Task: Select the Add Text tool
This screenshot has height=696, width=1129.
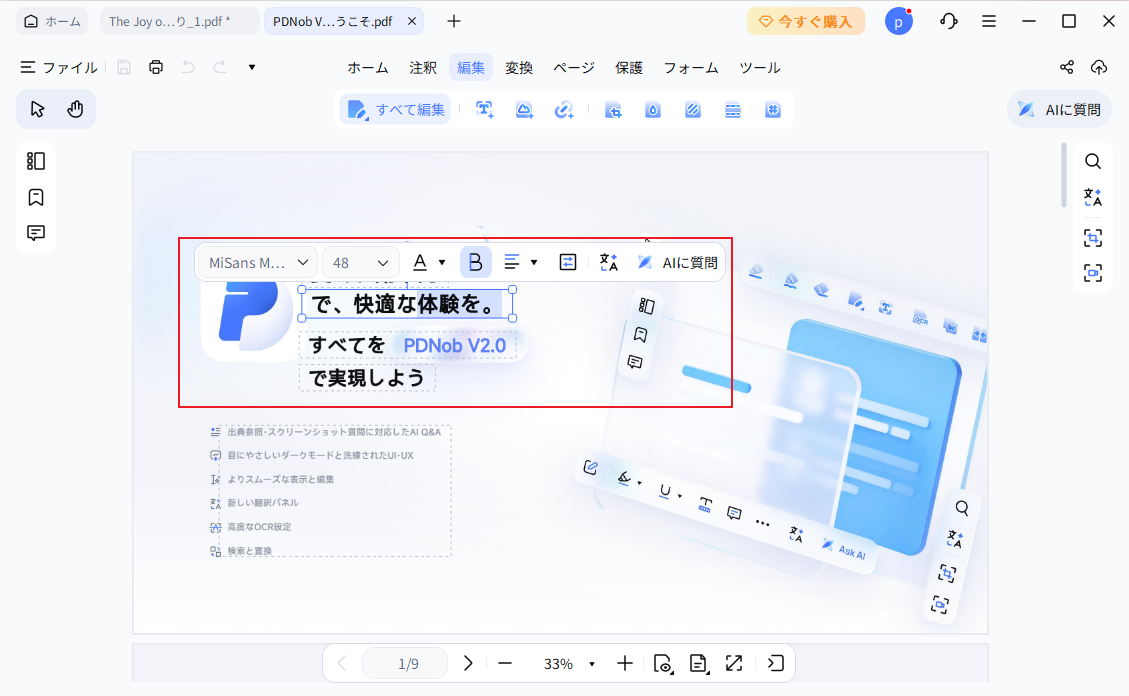Action: click(484, 110)
